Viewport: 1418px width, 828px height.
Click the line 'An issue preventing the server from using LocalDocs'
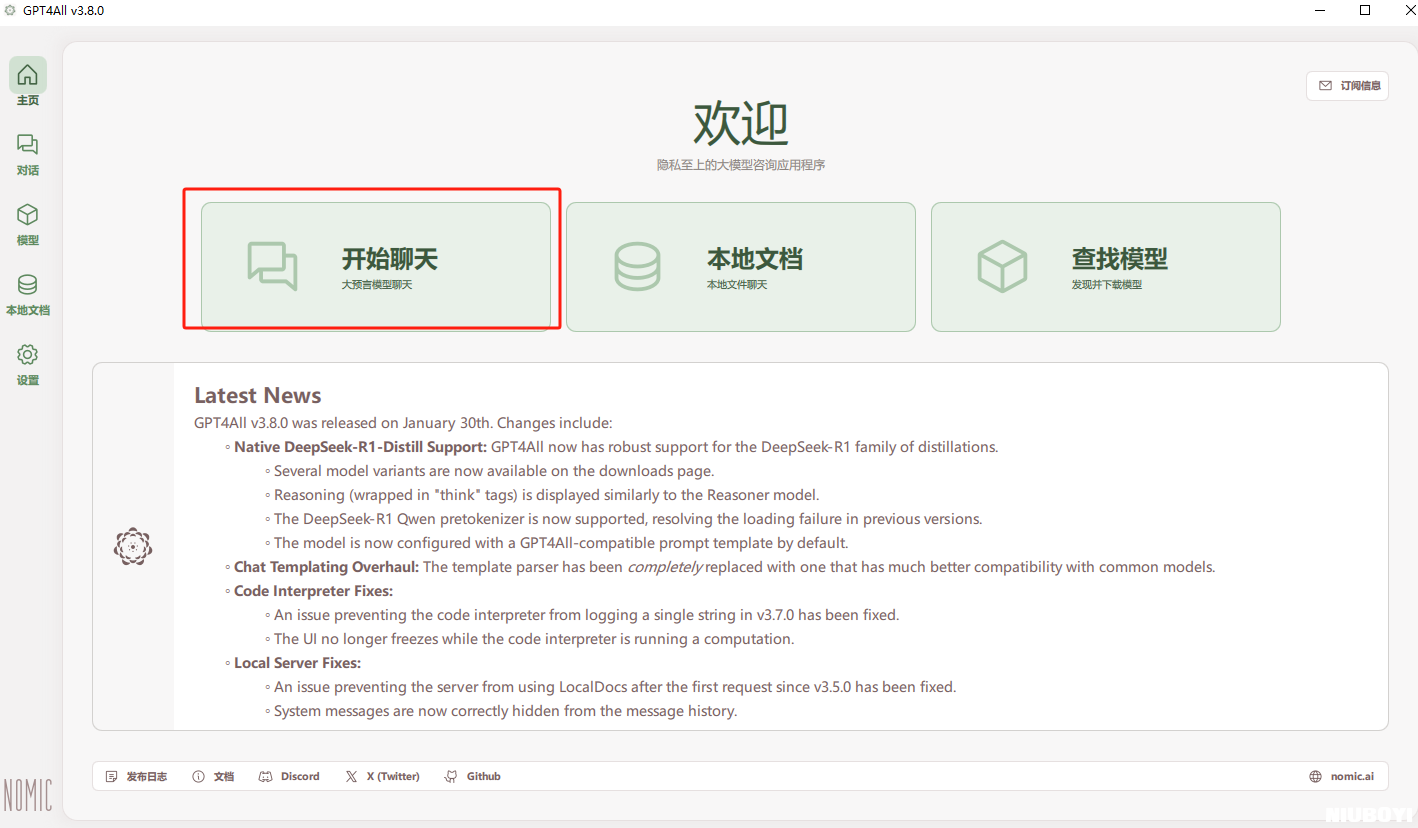pos(615,687)
